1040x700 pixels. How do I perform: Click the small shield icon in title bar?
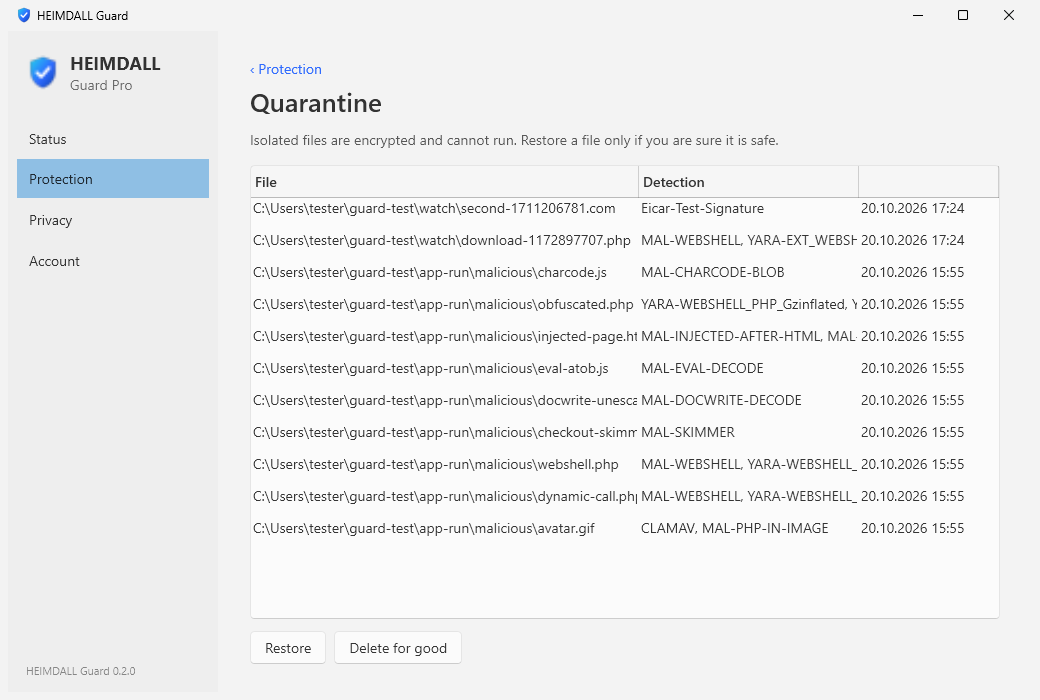pos(24,15)
